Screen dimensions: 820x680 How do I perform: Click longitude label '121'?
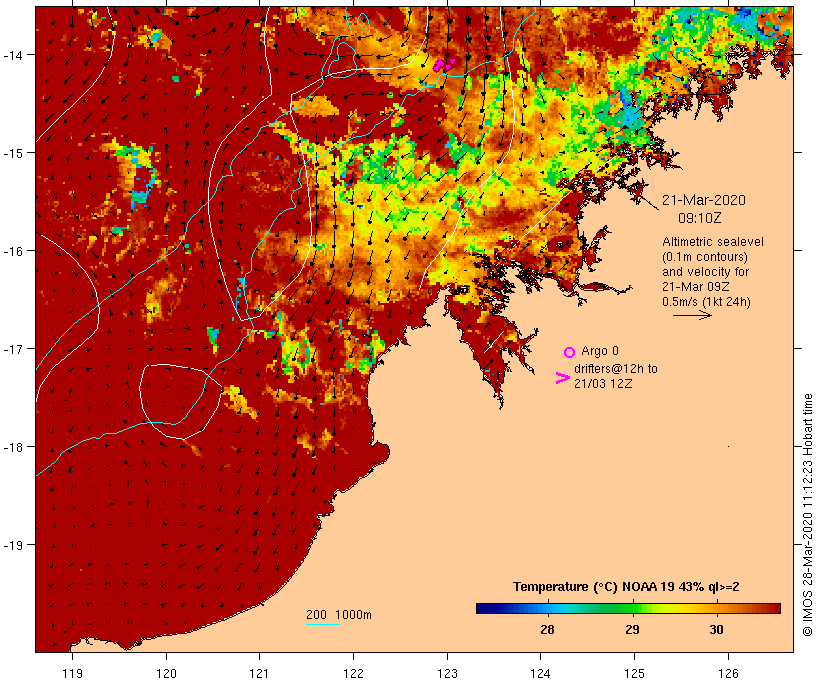pyautogui.click(x=259, y=674)
